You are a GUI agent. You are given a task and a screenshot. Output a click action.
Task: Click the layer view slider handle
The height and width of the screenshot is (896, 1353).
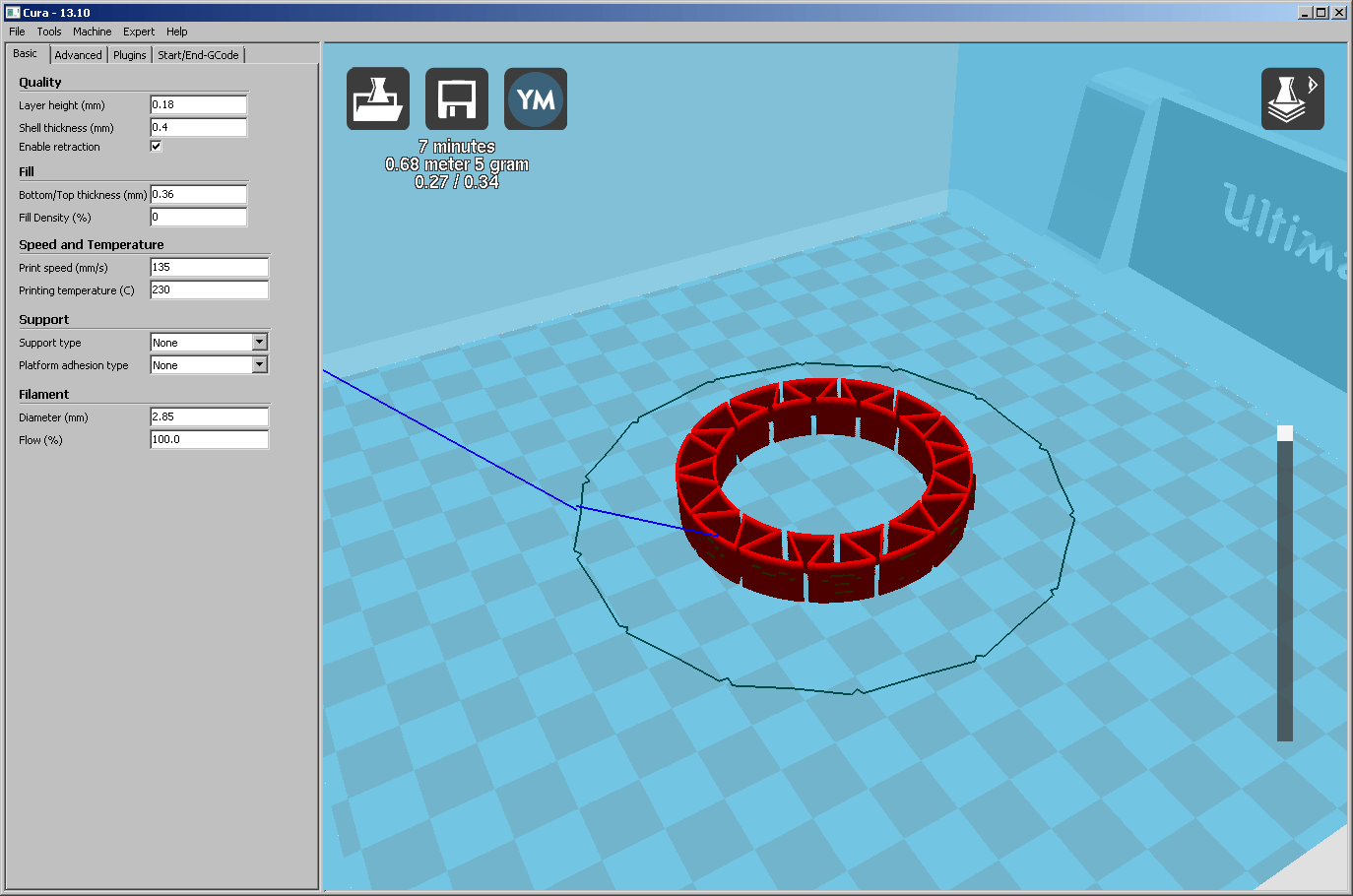[x=1285, y=433]
